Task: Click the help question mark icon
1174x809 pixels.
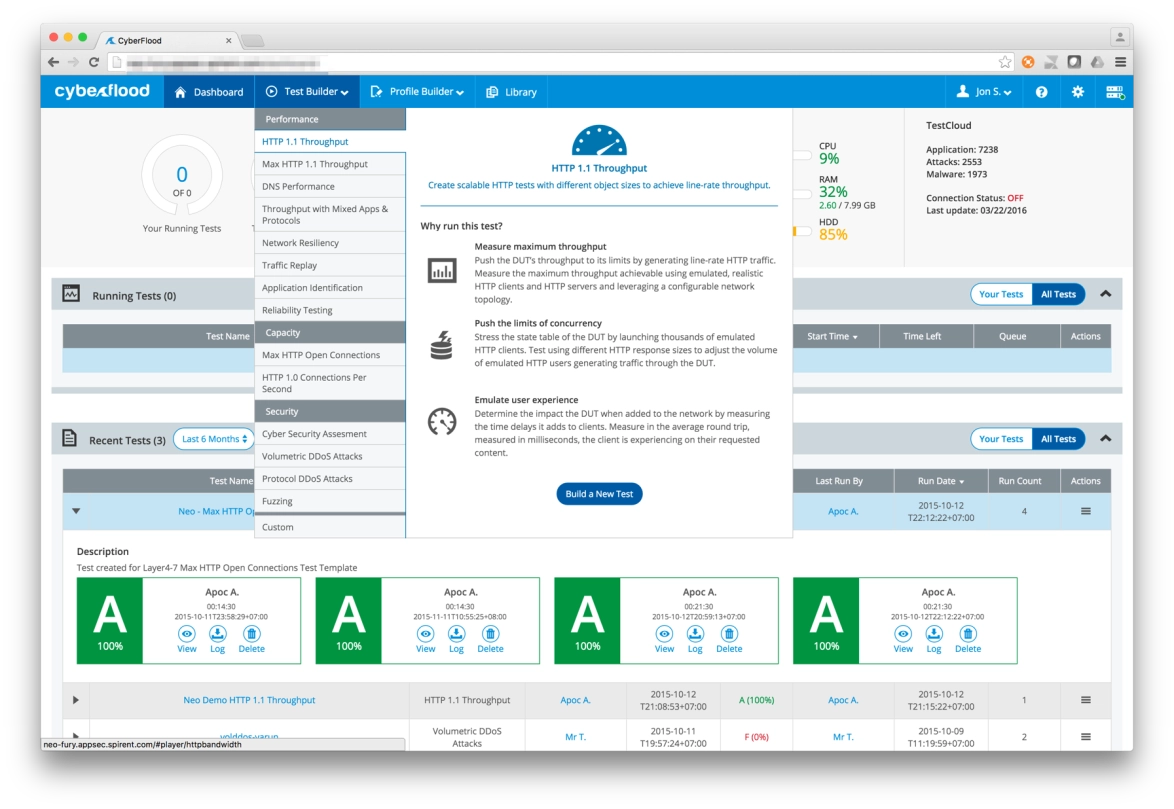Action: 1041,92
